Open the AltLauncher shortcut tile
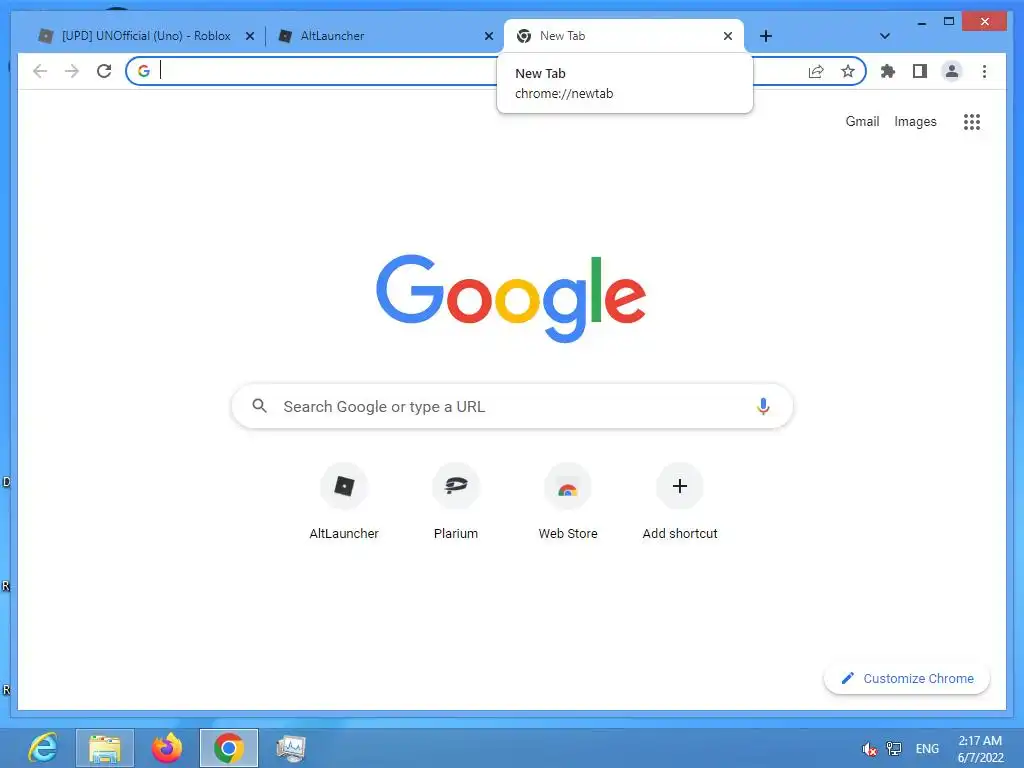1024x768 pixels. click(344, 502)
